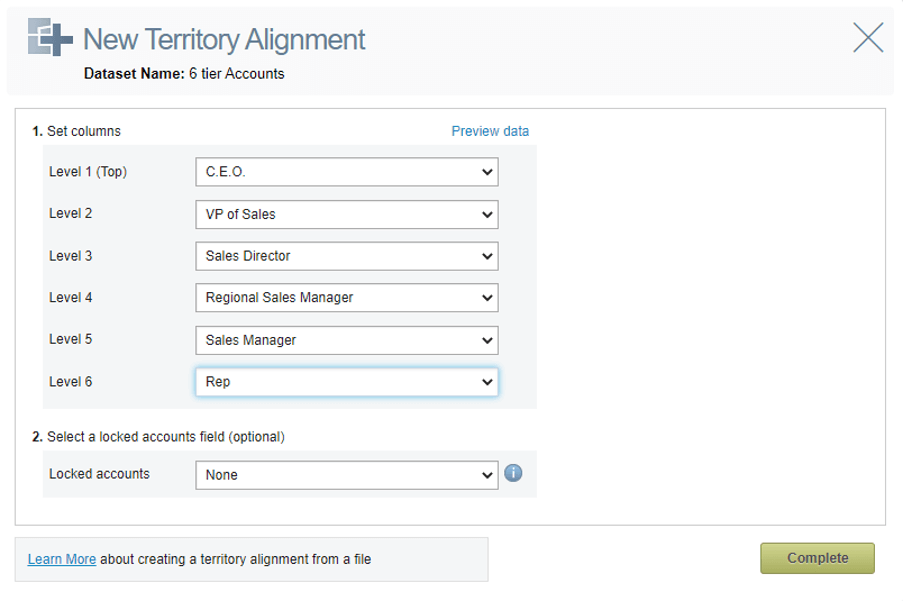Click the Complete button
The image size is (904, 602).
click(818, 558)
